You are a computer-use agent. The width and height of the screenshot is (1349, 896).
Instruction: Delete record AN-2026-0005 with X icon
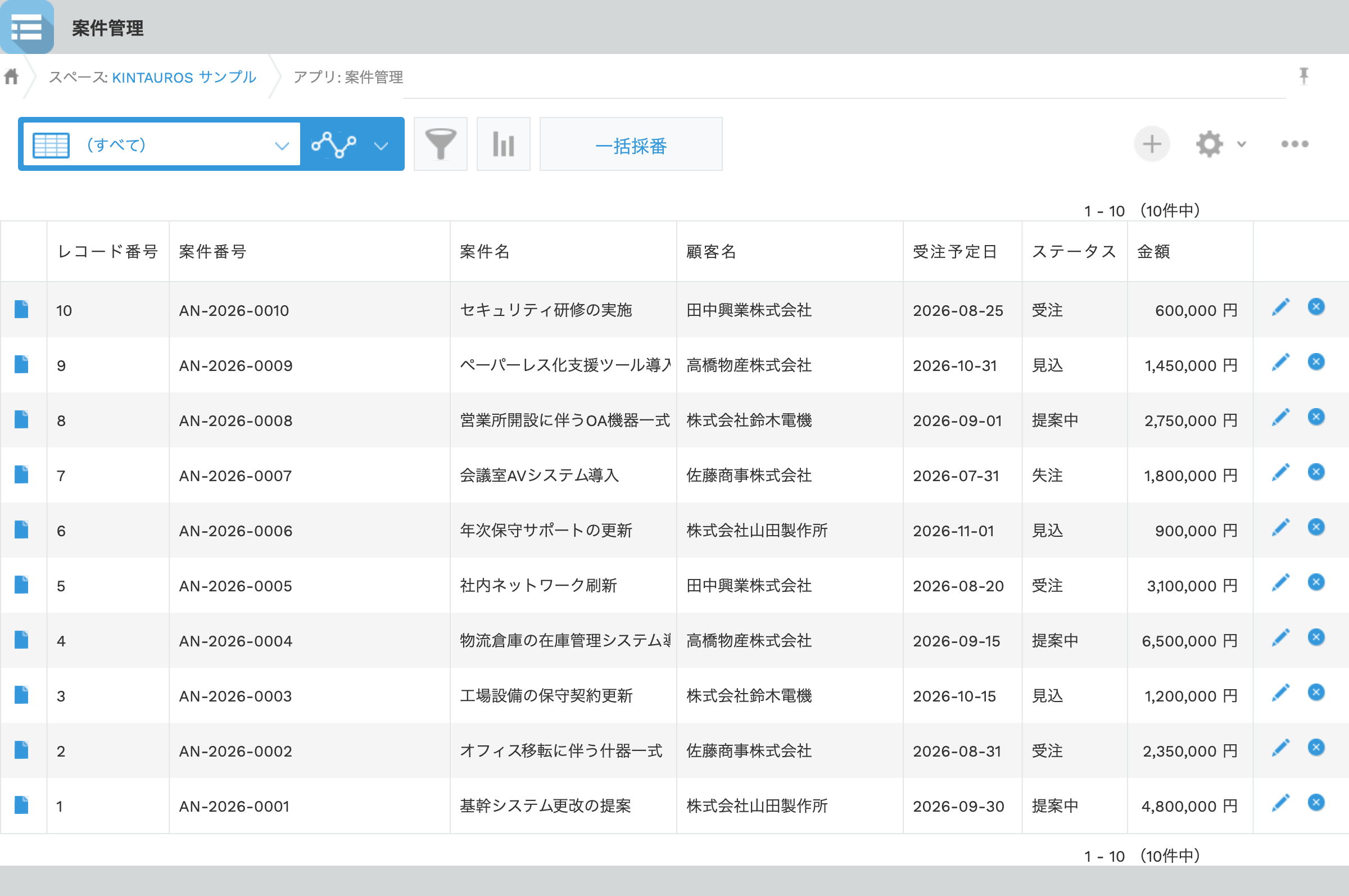coord(1316,582)
